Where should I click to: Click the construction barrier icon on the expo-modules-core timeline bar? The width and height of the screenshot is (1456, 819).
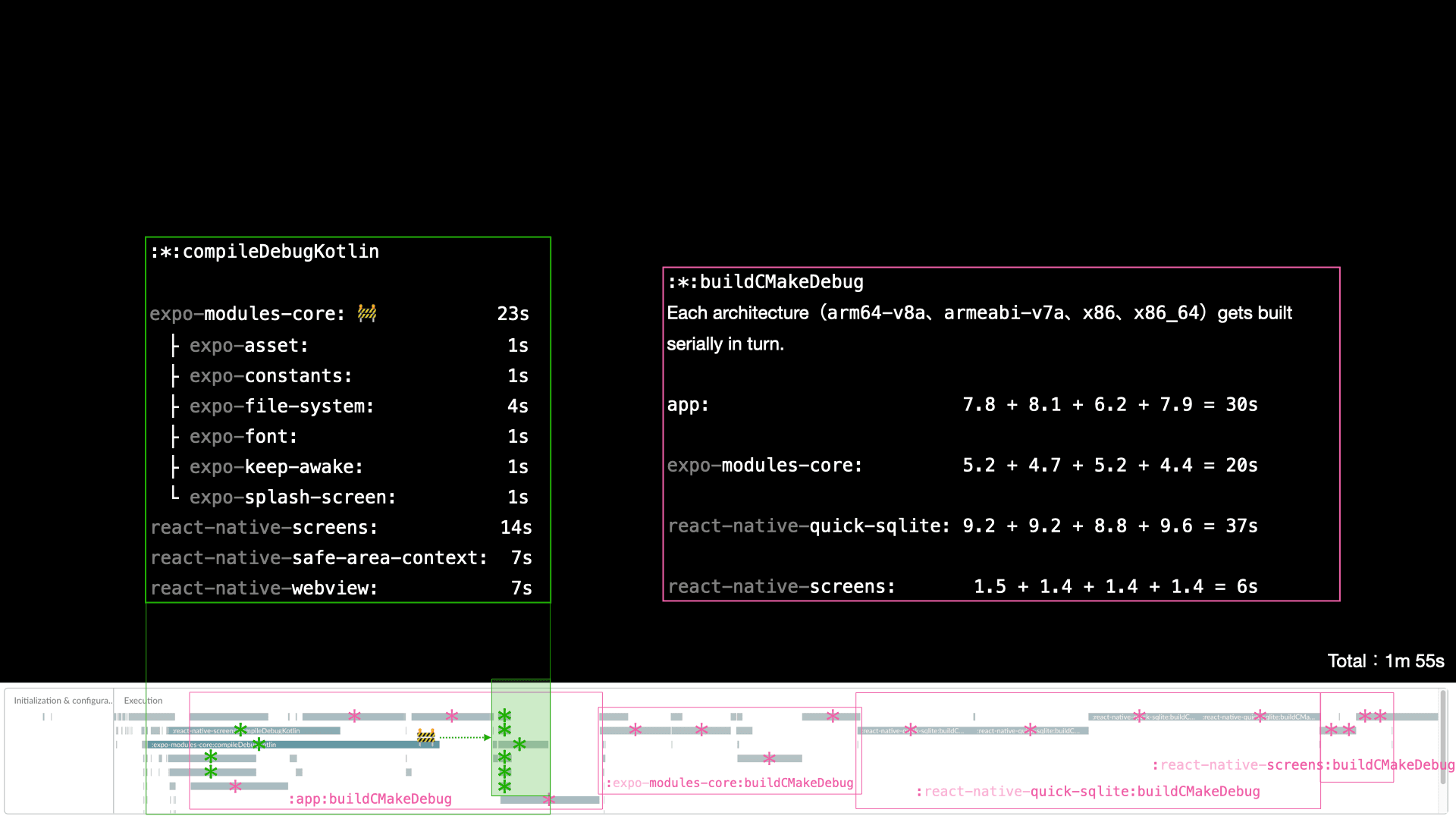426,736
